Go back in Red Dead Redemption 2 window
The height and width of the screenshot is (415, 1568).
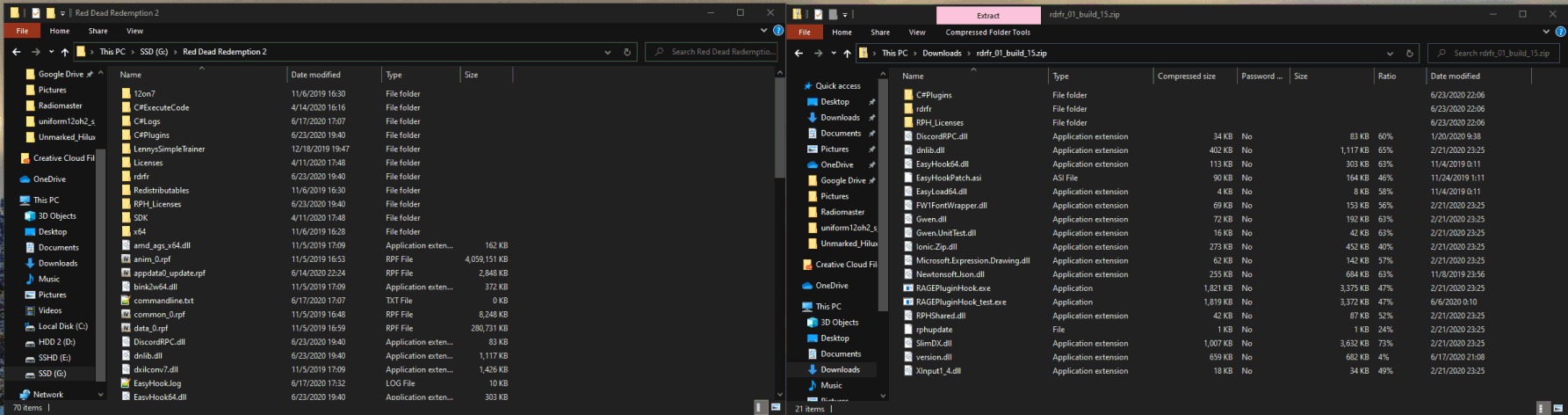(x=16, y=52)
